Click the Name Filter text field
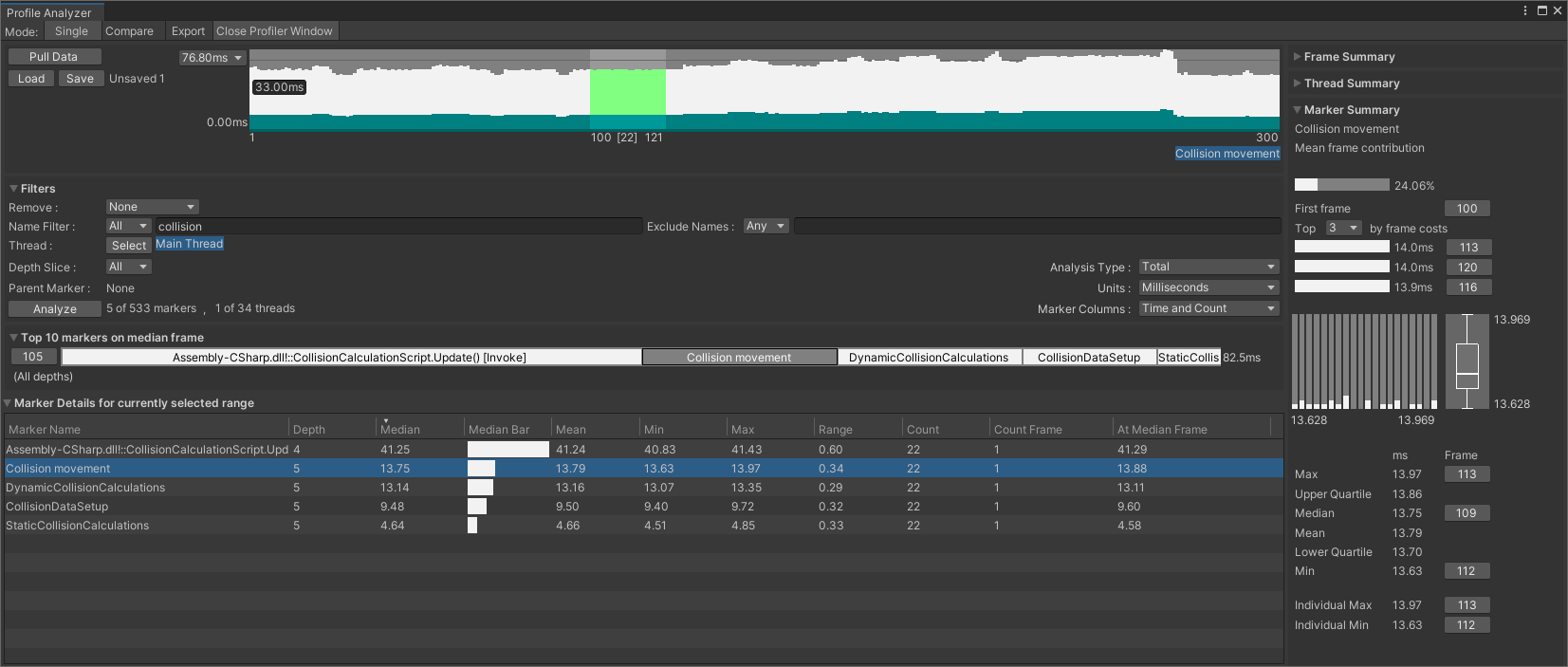The image size is (1568, 667). (398, 227)
